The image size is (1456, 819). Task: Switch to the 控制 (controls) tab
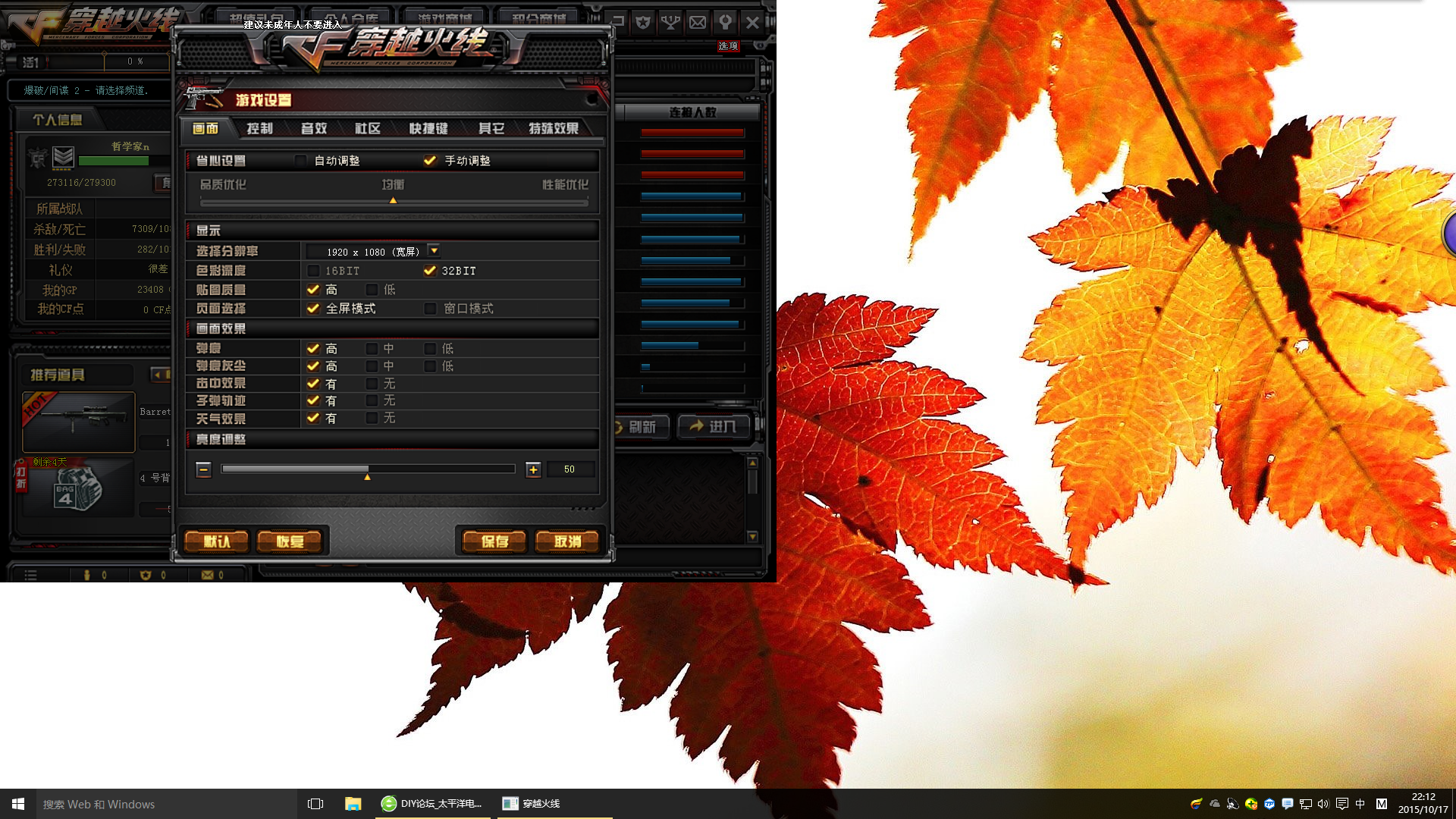click(259, 129)
